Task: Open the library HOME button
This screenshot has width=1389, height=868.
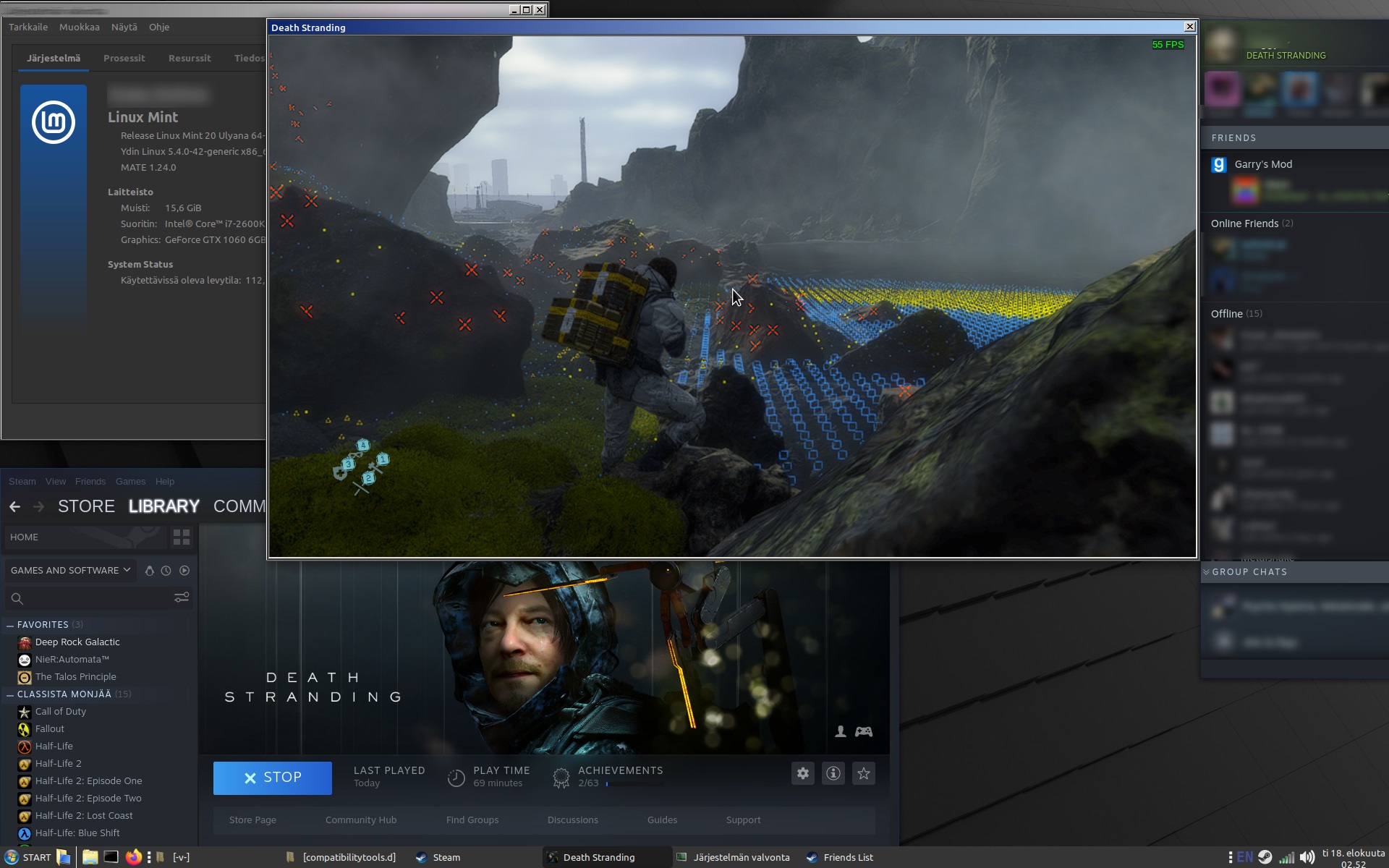Action: coord(85,537)
